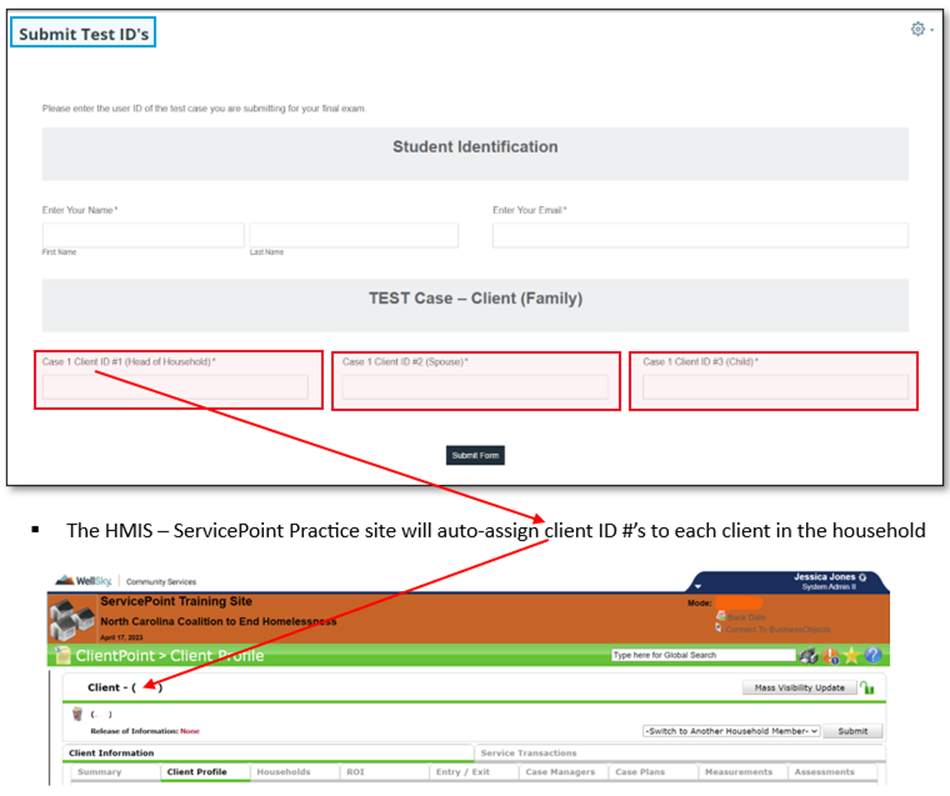950x796 pixels.
Task: Click the Back Date link
Action: pos(745,617)
